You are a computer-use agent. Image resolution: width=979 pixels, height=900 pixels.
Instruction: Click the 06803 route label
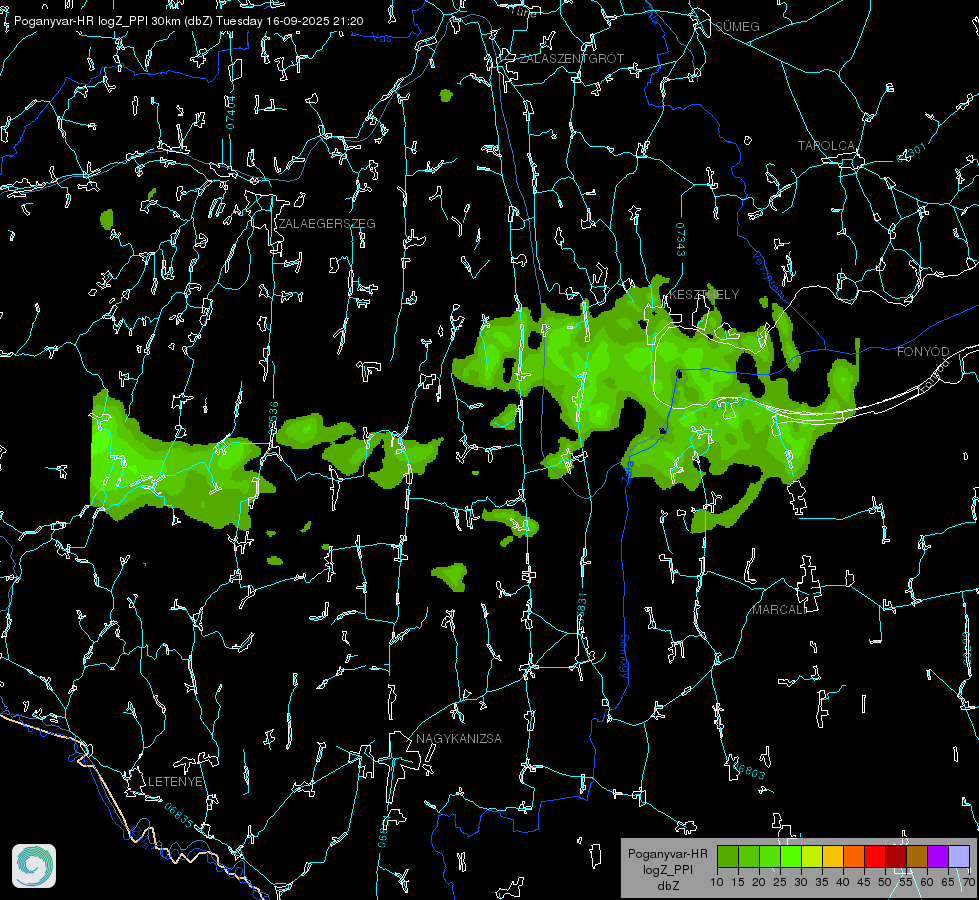tap(747, 770)
